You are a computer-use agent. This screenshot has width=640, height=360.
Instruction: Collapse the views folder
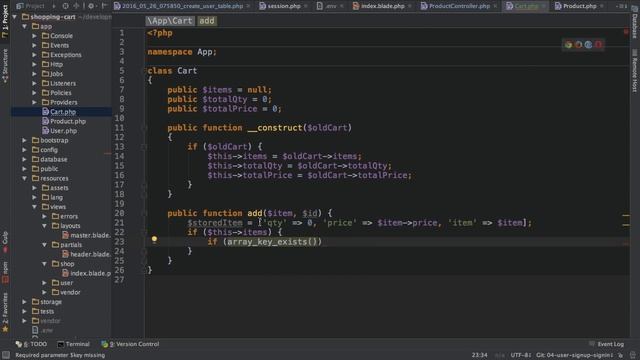point(35,207)
